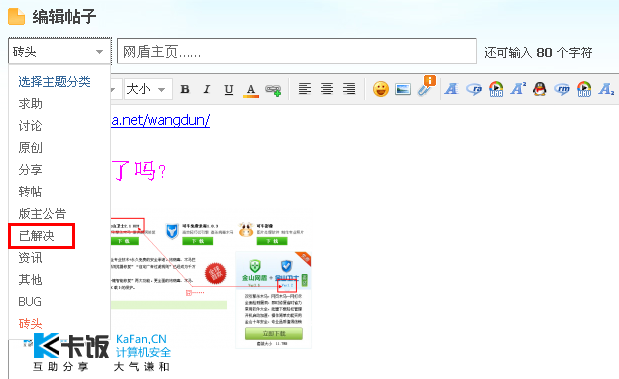This screenshot has width=619, height=379.
Task: Insert QQ contact with the penguin icon
Action: point(540,89)
